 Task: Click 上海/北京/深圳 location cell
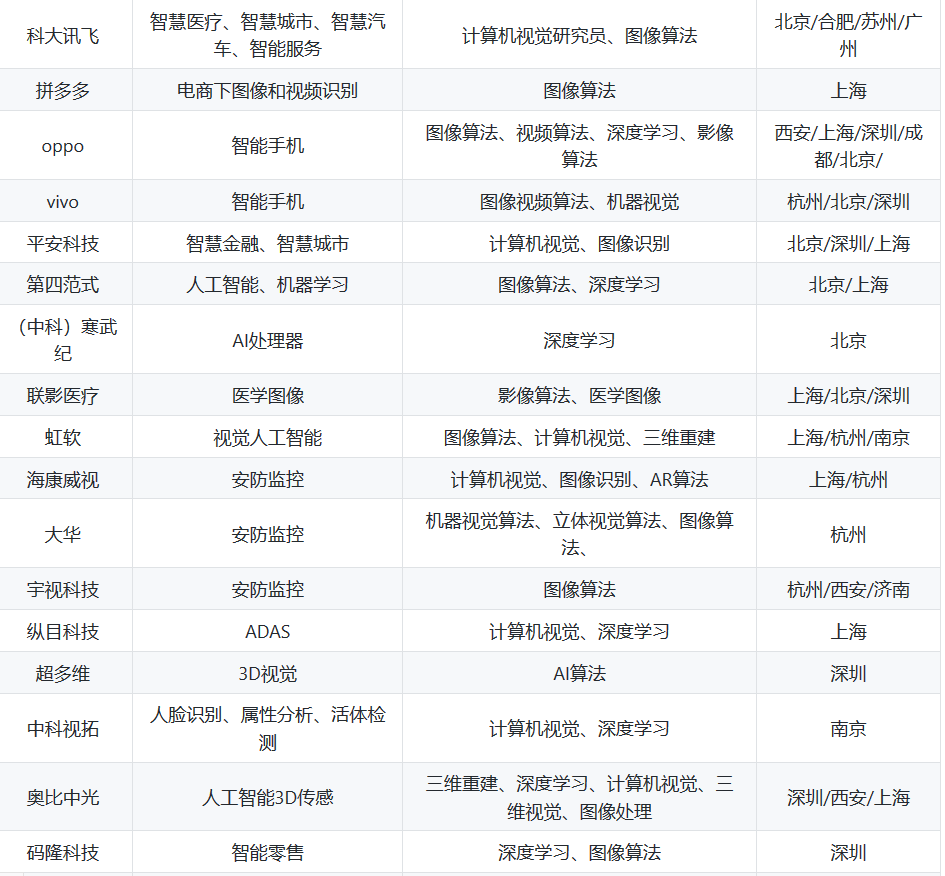tap(848, 395)
